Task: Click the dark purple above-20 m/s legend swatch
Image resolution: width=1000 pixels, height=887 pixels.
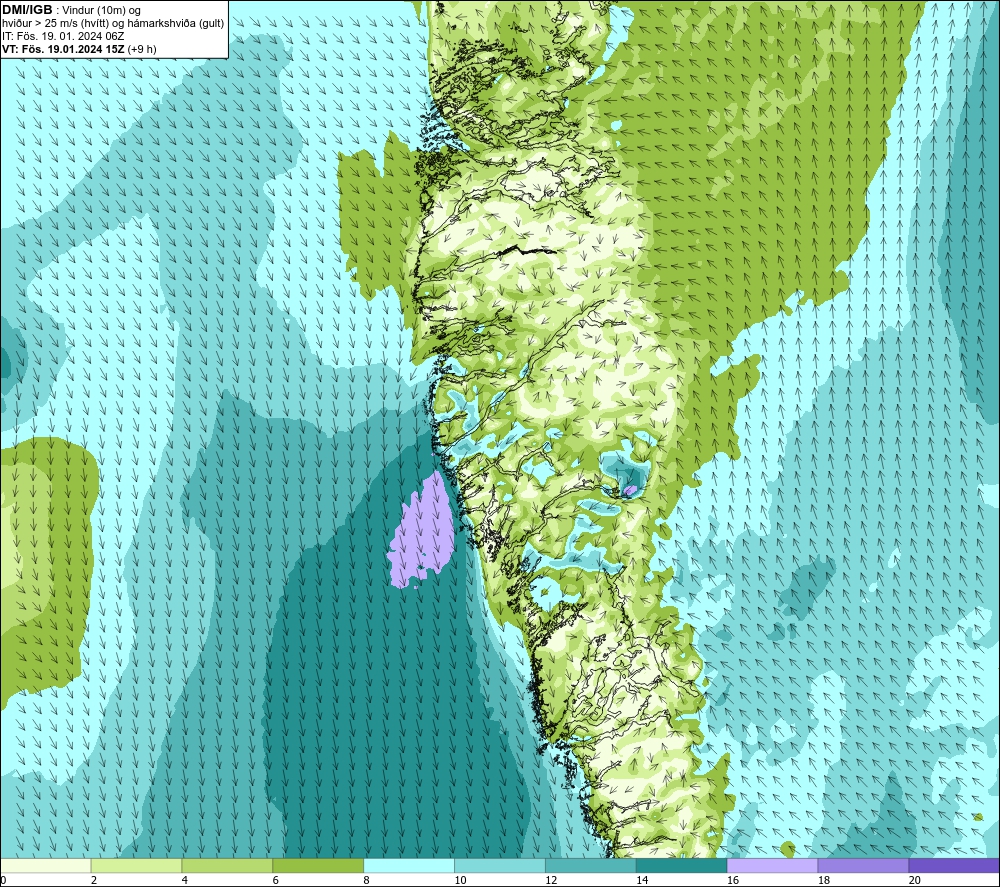Action: point(954,865)
